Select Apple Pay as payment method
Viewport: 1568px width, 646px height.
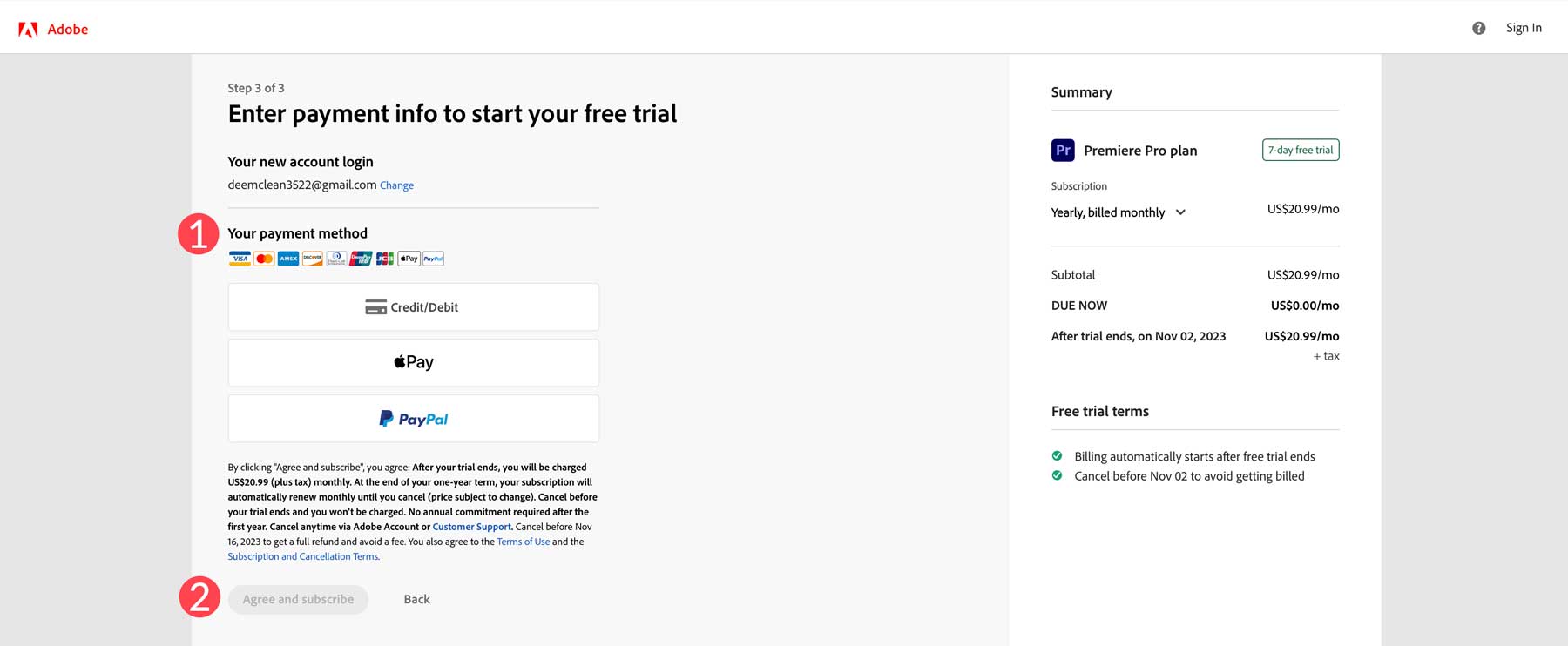click(413, 362)
